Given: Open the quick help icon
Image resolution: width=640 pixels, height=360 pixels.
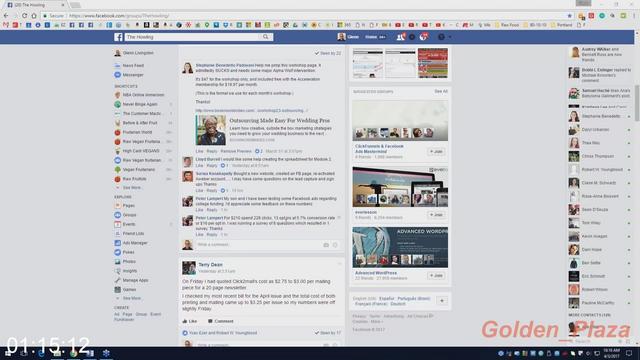Looking at the screenshot, I should 441,37.
